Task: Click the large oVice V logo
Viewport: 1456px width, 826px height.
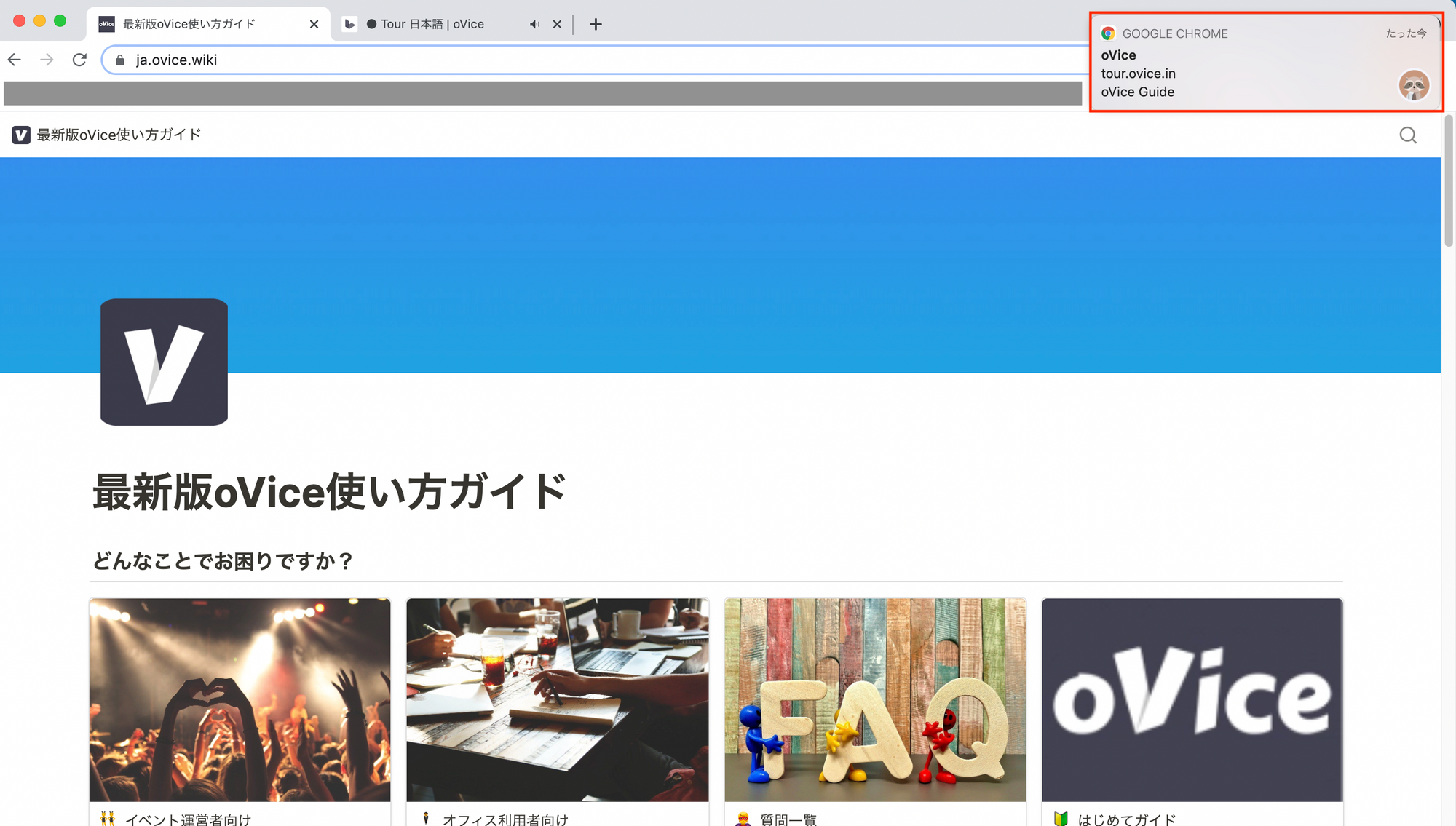Action: pyautogui.click(x=164, y=362)
